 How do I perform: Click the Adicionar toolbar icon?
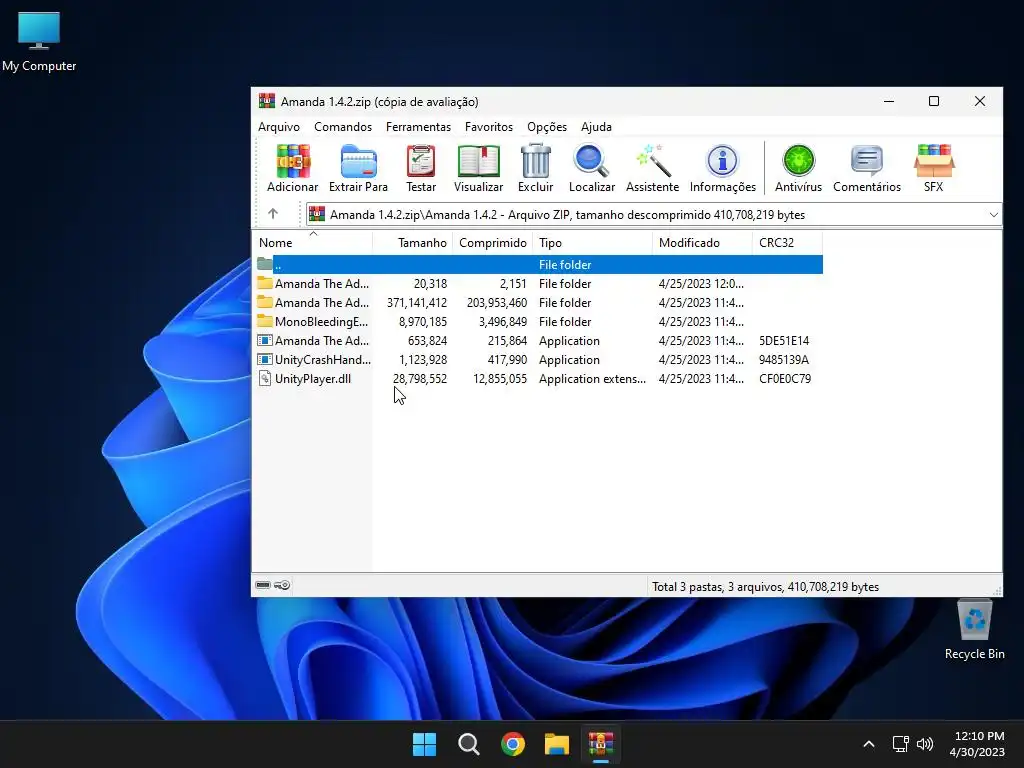pos(293,168)
